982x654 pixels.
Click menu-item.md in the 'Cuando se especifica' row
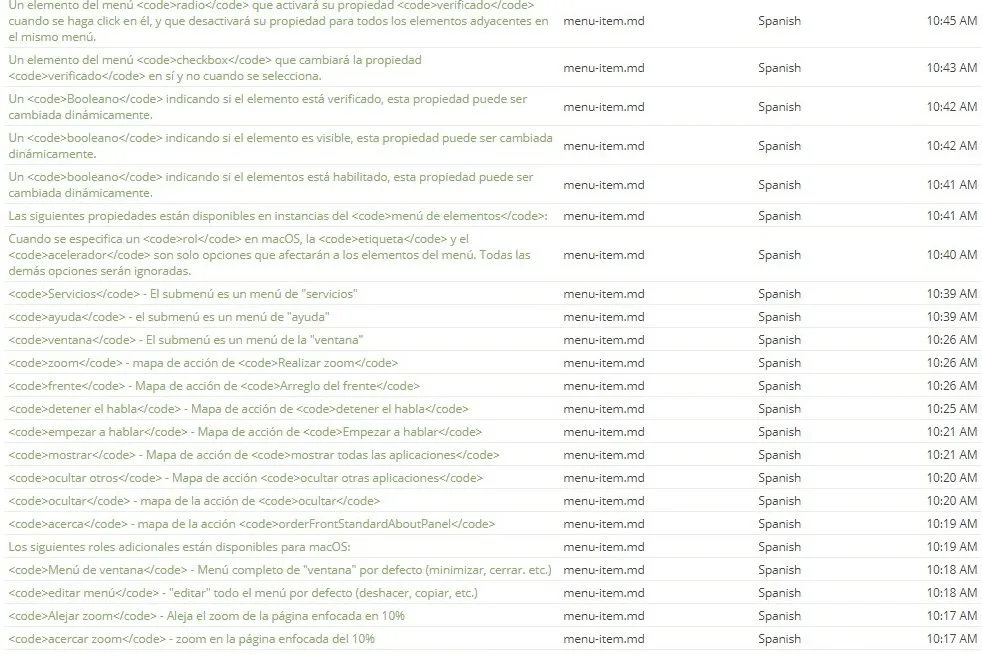click(x=604, y=255)
